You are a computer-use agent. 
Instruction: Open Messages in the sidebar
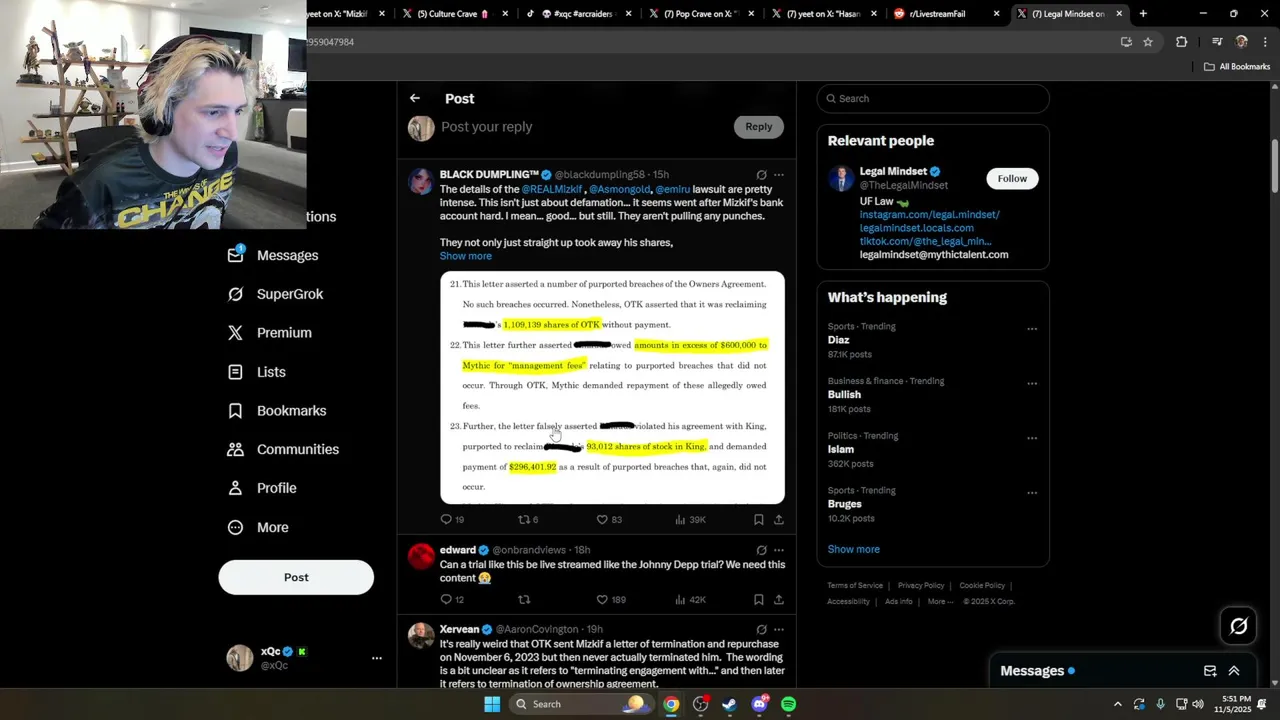click(x=273, y=255)
